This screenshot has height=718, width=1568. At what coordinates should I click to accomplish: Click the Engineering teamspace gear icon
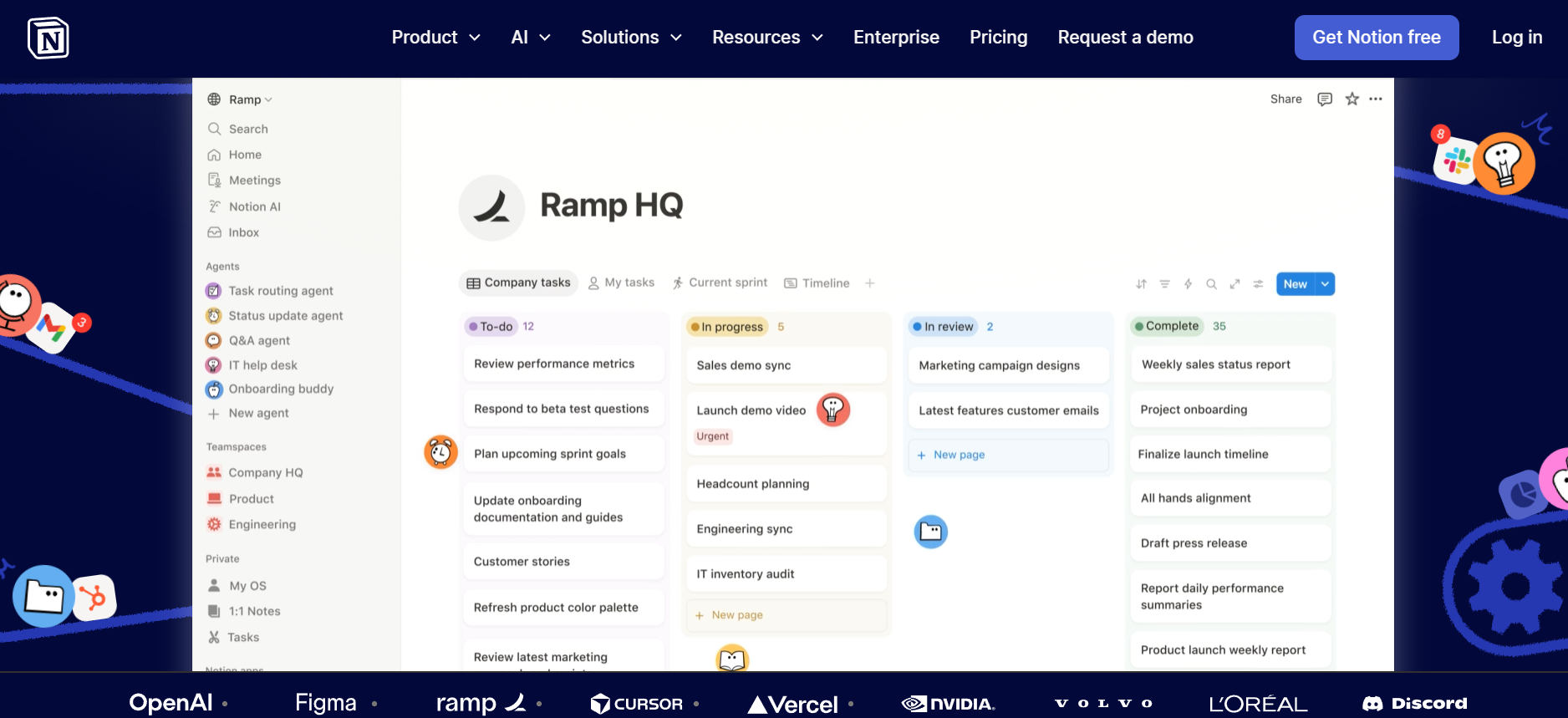point(214,524)
